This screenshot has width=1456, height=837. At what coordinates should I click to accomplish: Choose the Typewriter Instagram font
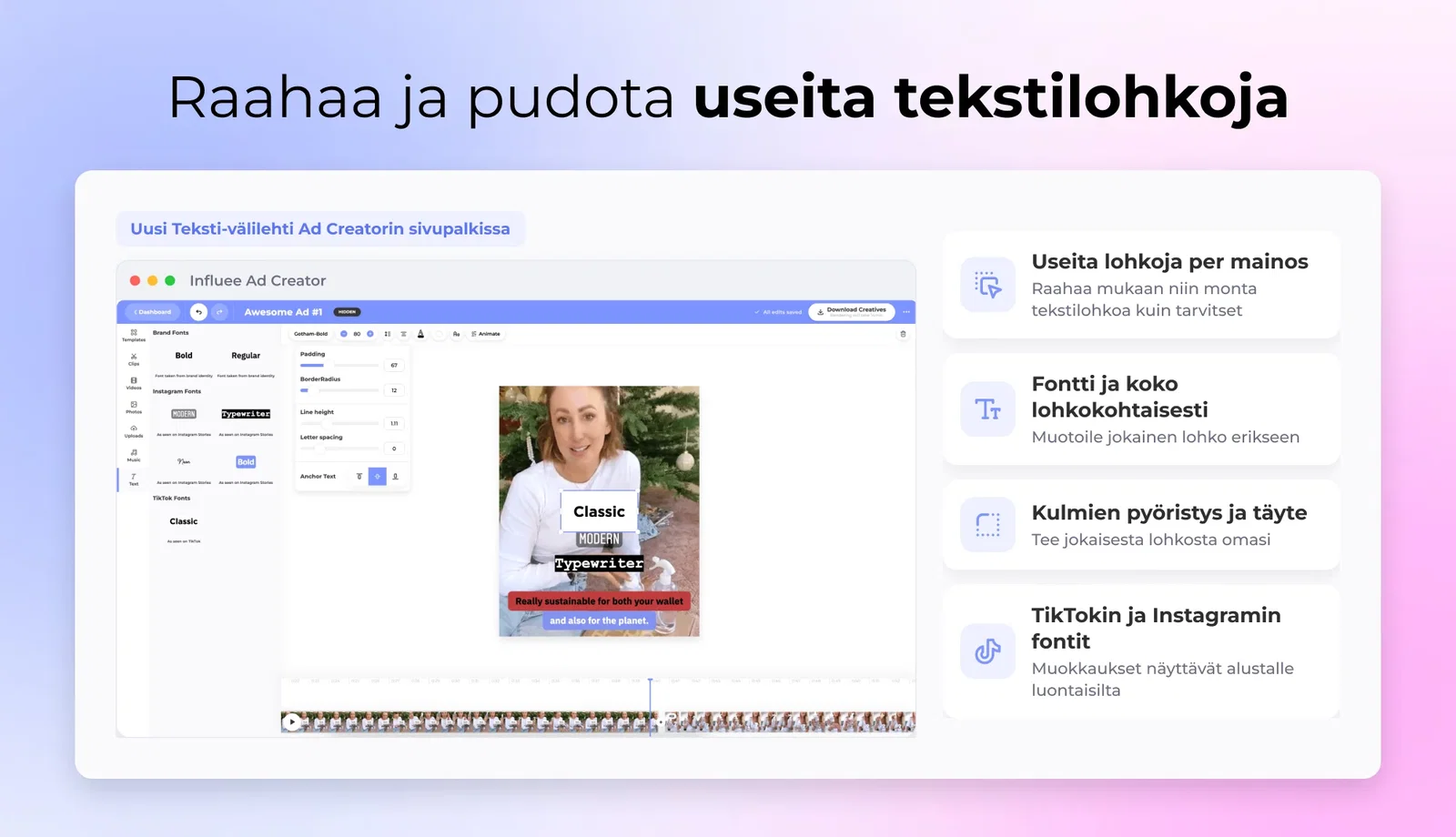point(246,414)
